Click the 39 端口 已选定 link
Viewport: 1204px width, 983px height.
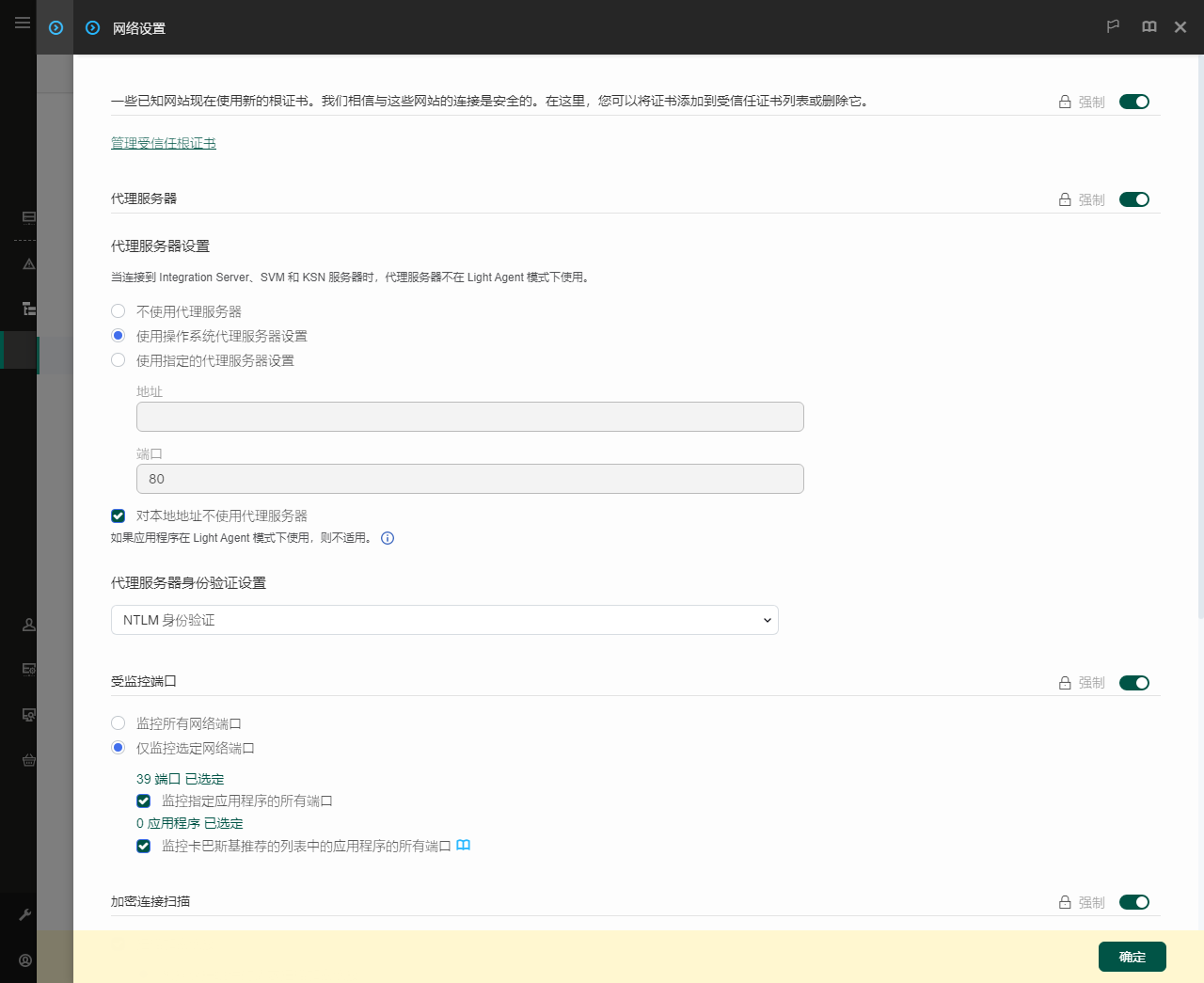click(x=180, y=779)
